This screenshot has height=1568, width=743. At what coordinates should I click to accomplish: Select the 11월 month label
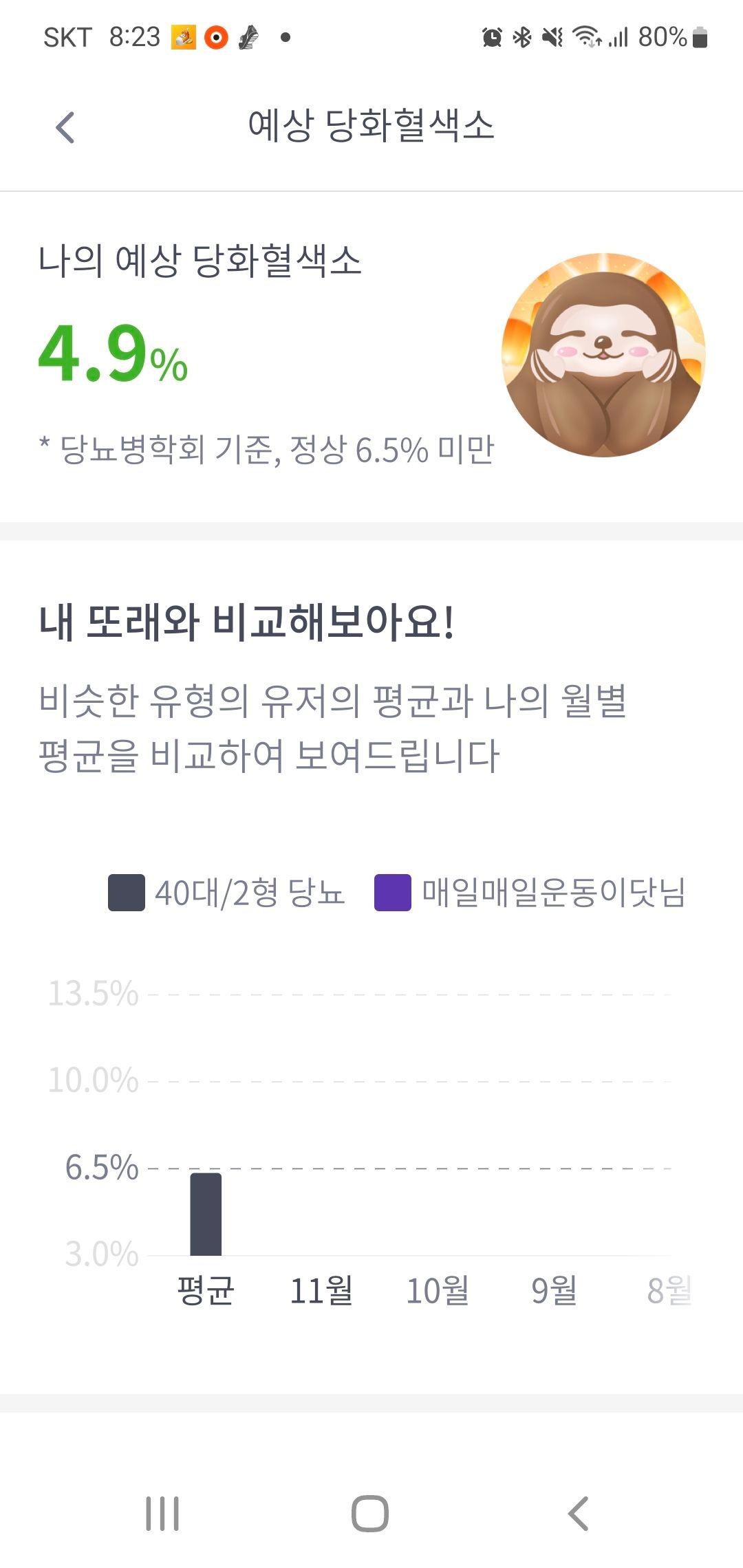[321, 1290]
